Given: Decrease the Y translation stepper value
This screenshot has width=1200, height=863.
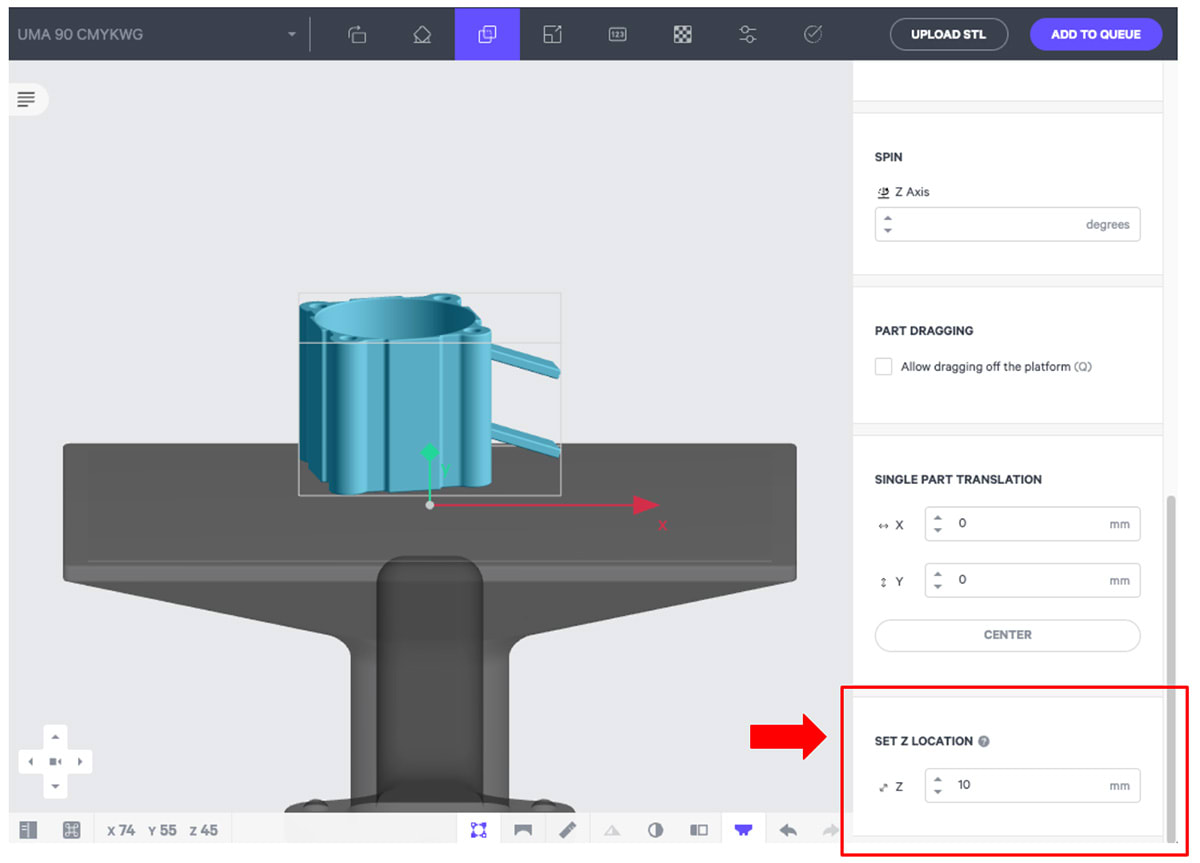Looking at the screenshot, I should tap(937, 586).
